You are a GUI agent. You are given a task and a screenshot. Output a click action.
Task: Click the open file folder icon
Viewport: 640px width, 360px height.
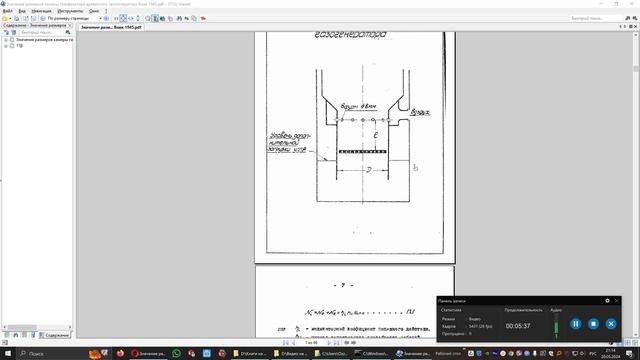(x=5, y=18)
